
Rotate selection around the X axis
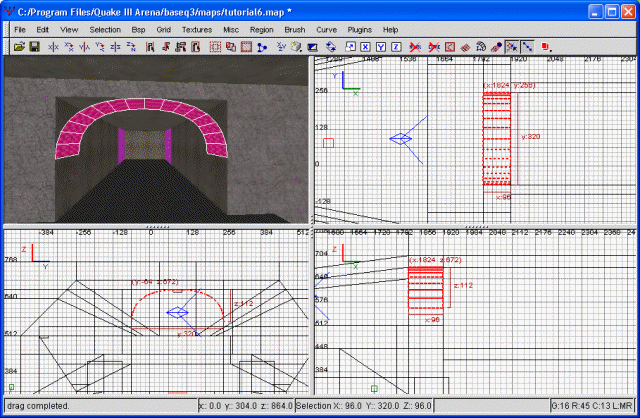coord(69,47)
